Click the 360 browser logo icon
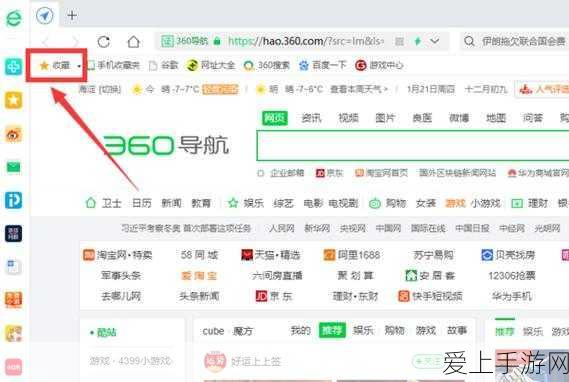 point(13,18)
